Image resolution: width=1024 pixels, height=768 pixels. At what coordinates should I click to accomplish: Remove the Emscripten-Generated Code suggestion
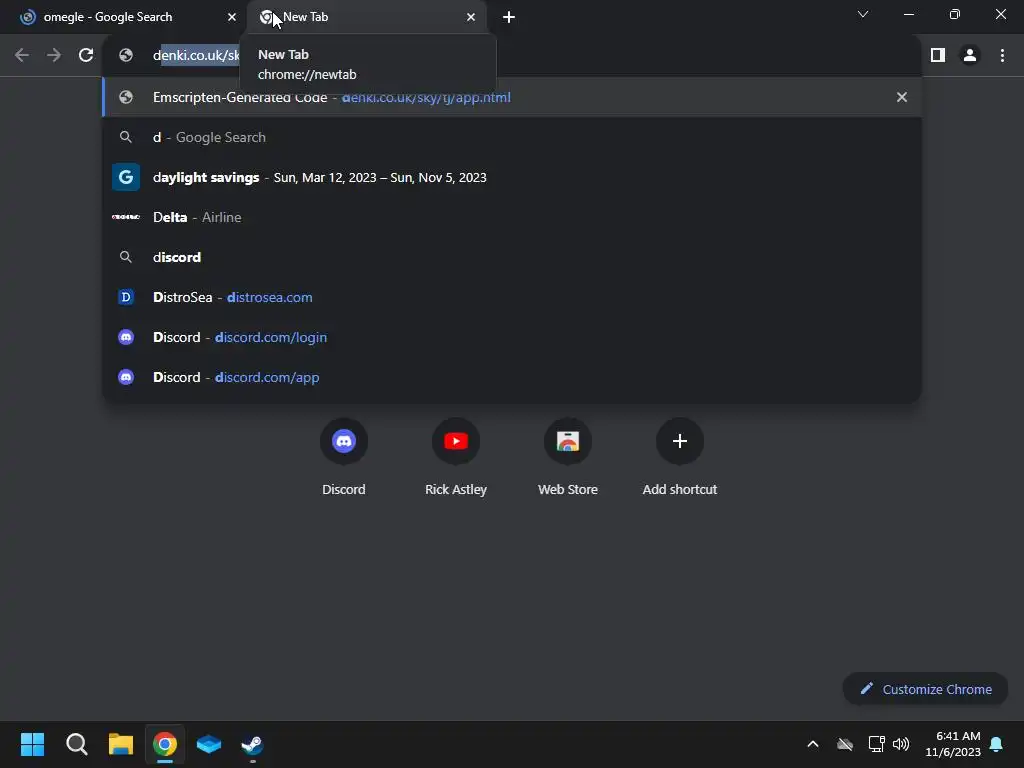[x=902, y=97]
